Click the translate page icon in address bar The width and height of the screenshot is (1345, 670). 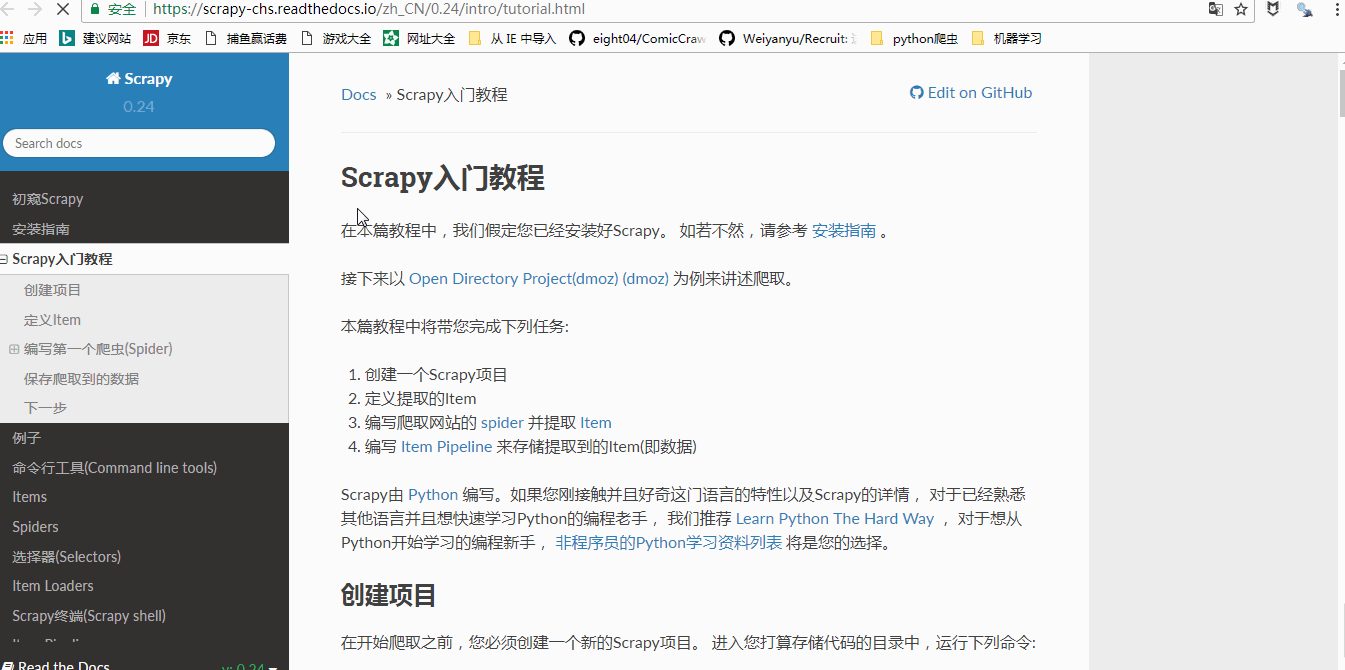pyautogui.click(x=1215, y=9)
